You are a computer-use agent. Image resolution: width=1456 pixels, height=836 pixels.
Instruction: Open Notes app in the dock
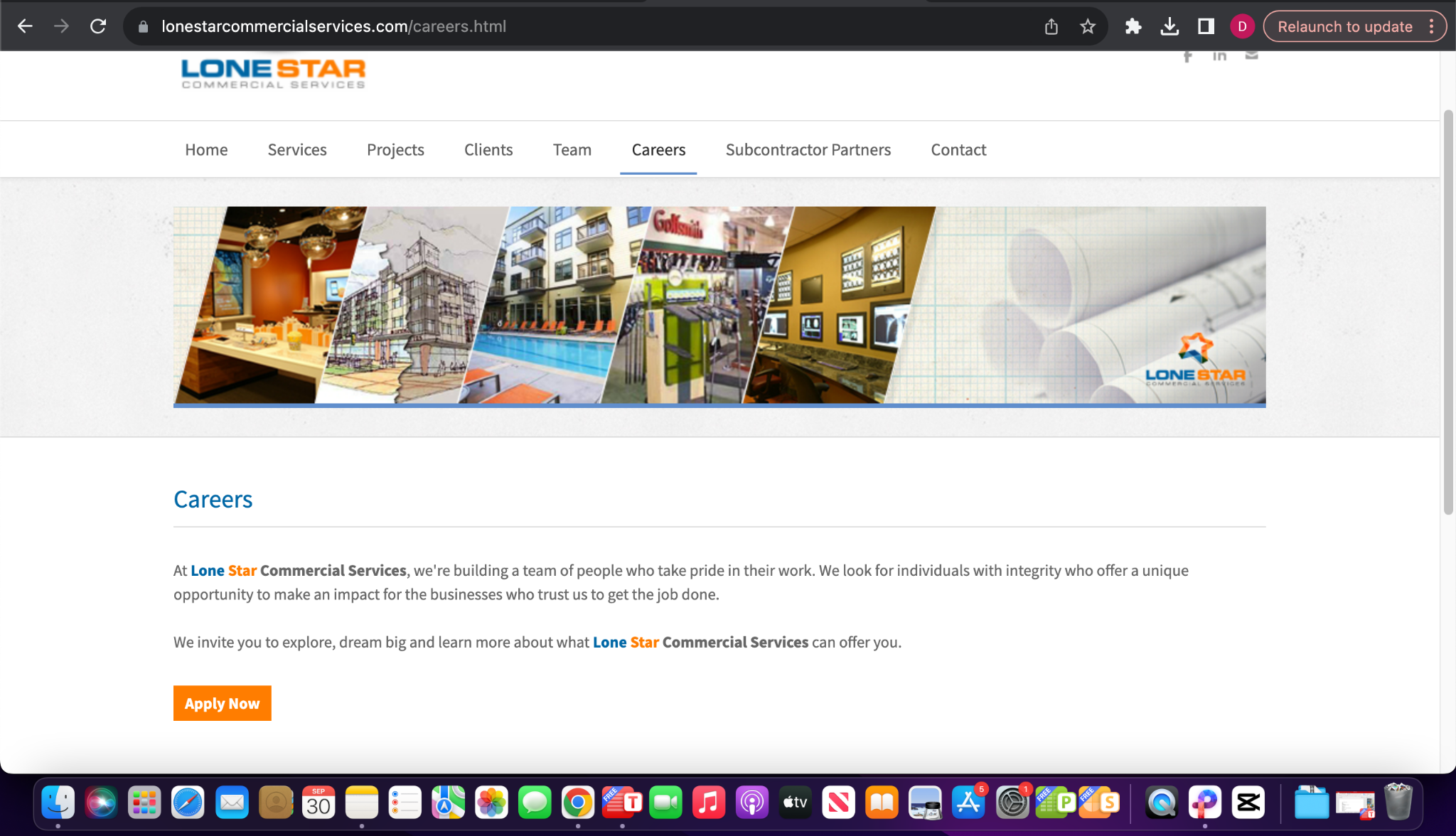coord(362,803)
